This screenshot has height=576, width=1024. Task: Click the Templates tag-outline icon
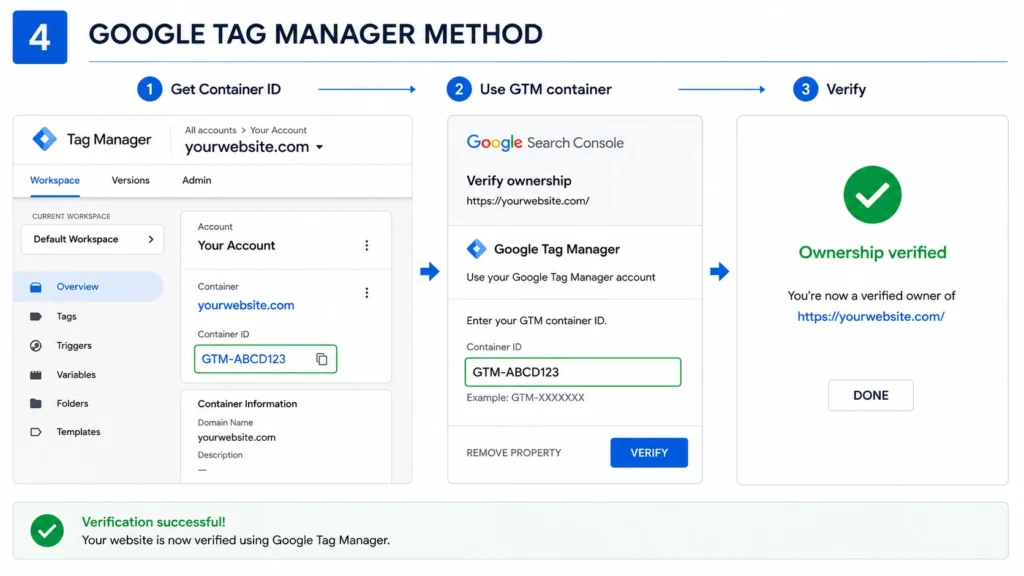click(x=36, y=432)
